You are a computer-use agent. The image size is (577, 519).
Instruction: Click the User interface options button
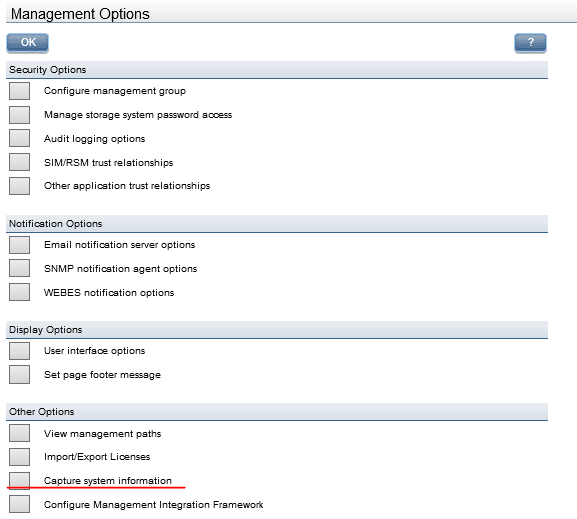(20, 351)
